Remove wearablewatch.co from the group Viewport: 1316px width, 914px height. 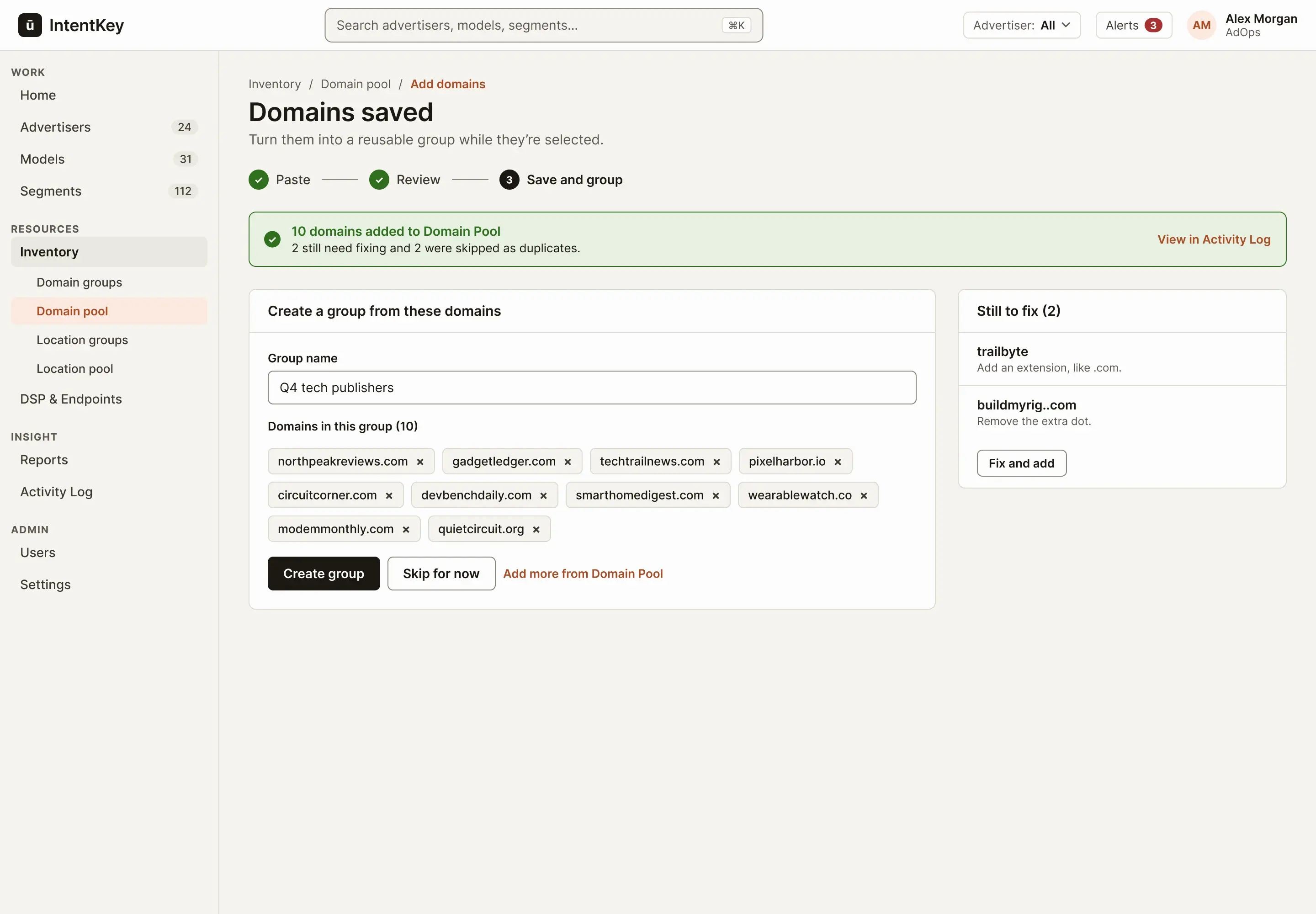[x=864, y=495]
